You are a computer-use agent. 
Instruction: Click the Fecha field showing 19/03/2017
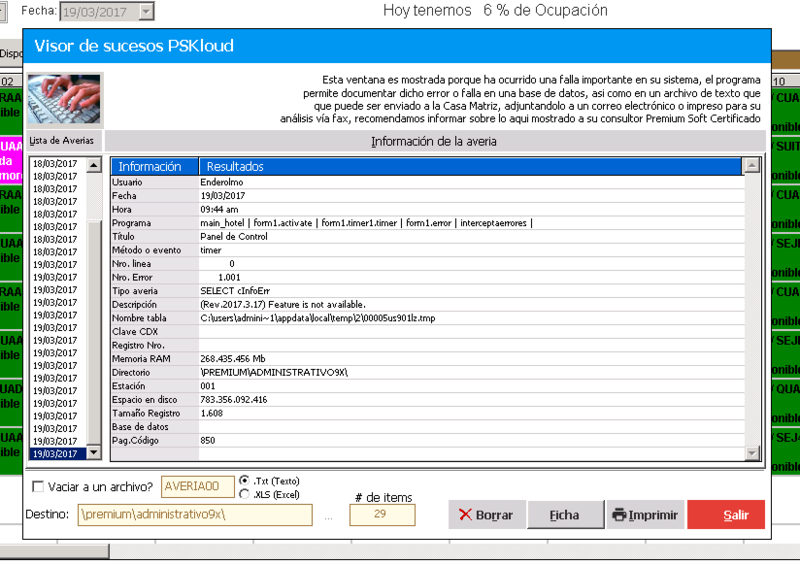(100, 11)
